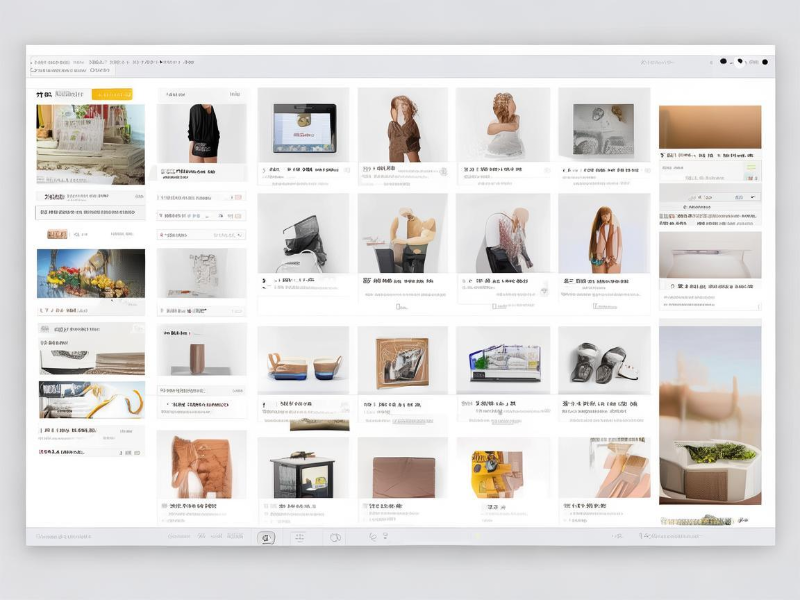
Task: Open the tablet screen product thumbnail
Action: point(304,128)
